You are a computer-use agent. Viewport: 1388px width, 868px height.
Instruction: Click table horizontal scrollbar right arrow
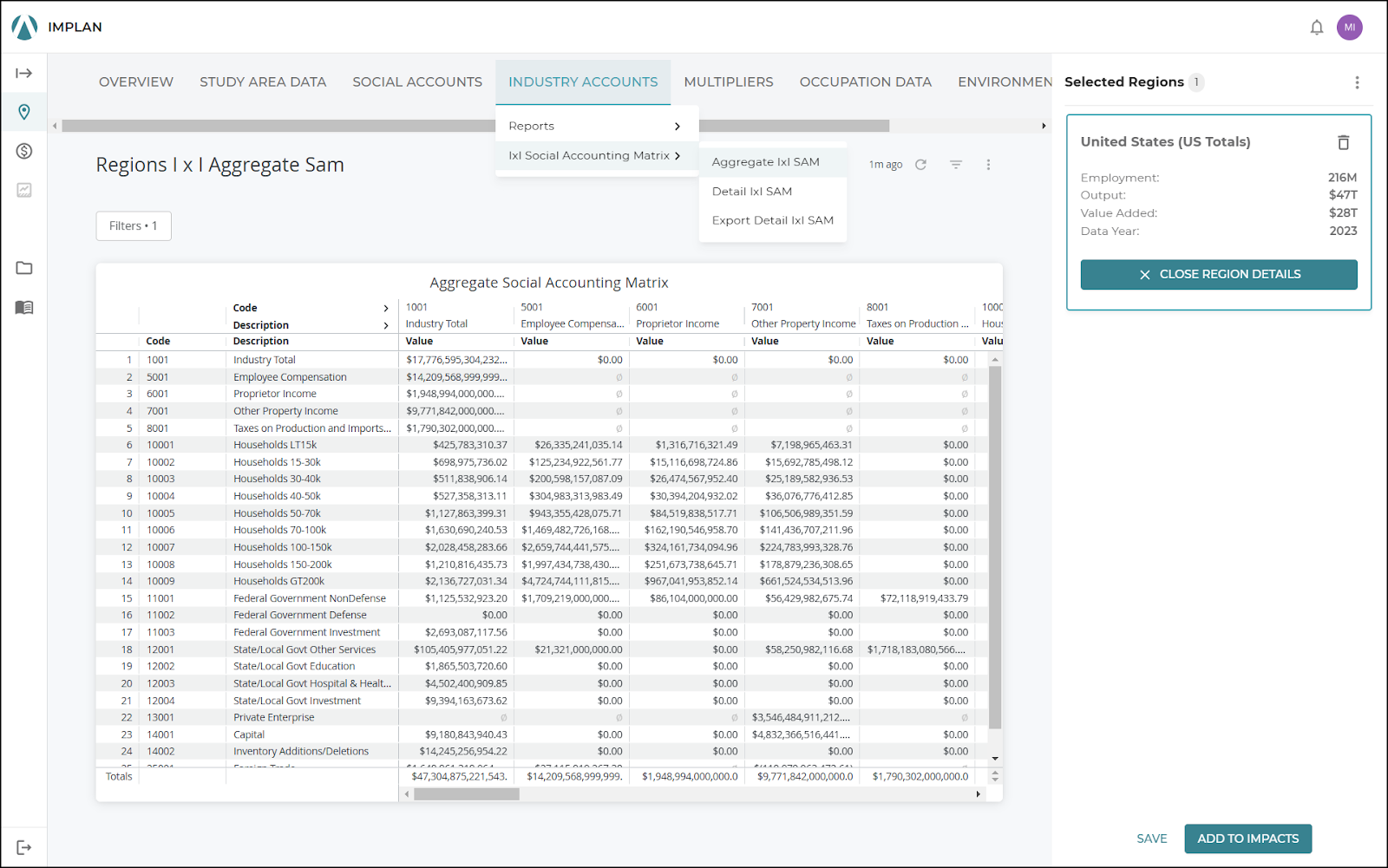pos(979,794)
